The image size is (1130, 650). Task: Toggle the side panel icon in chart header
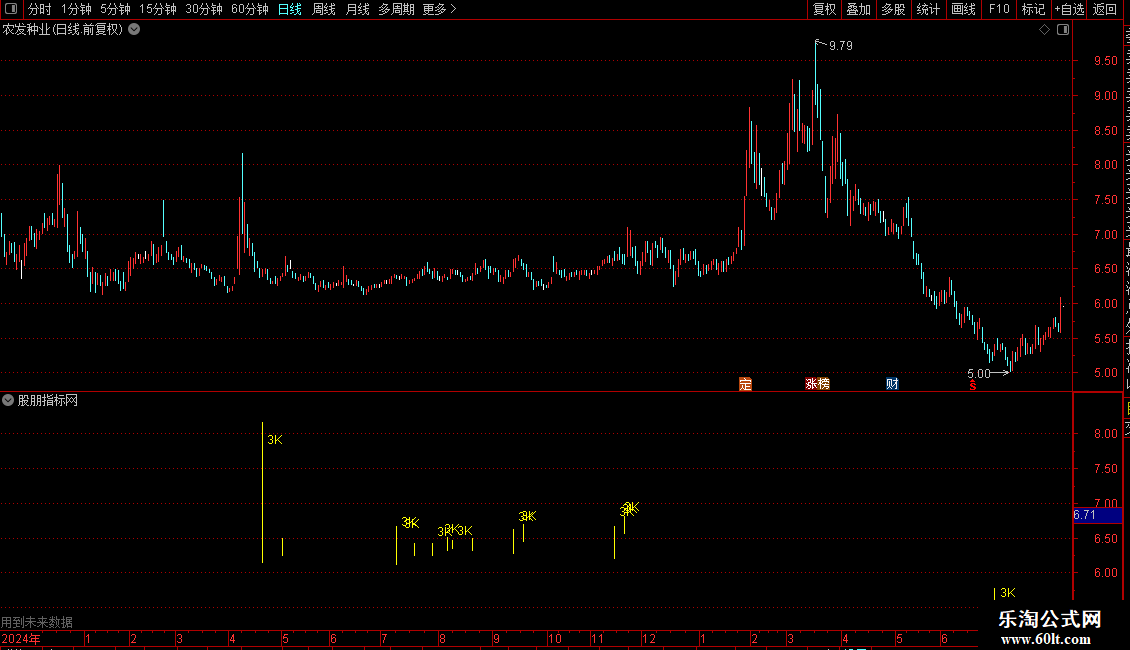[1063, 30]
